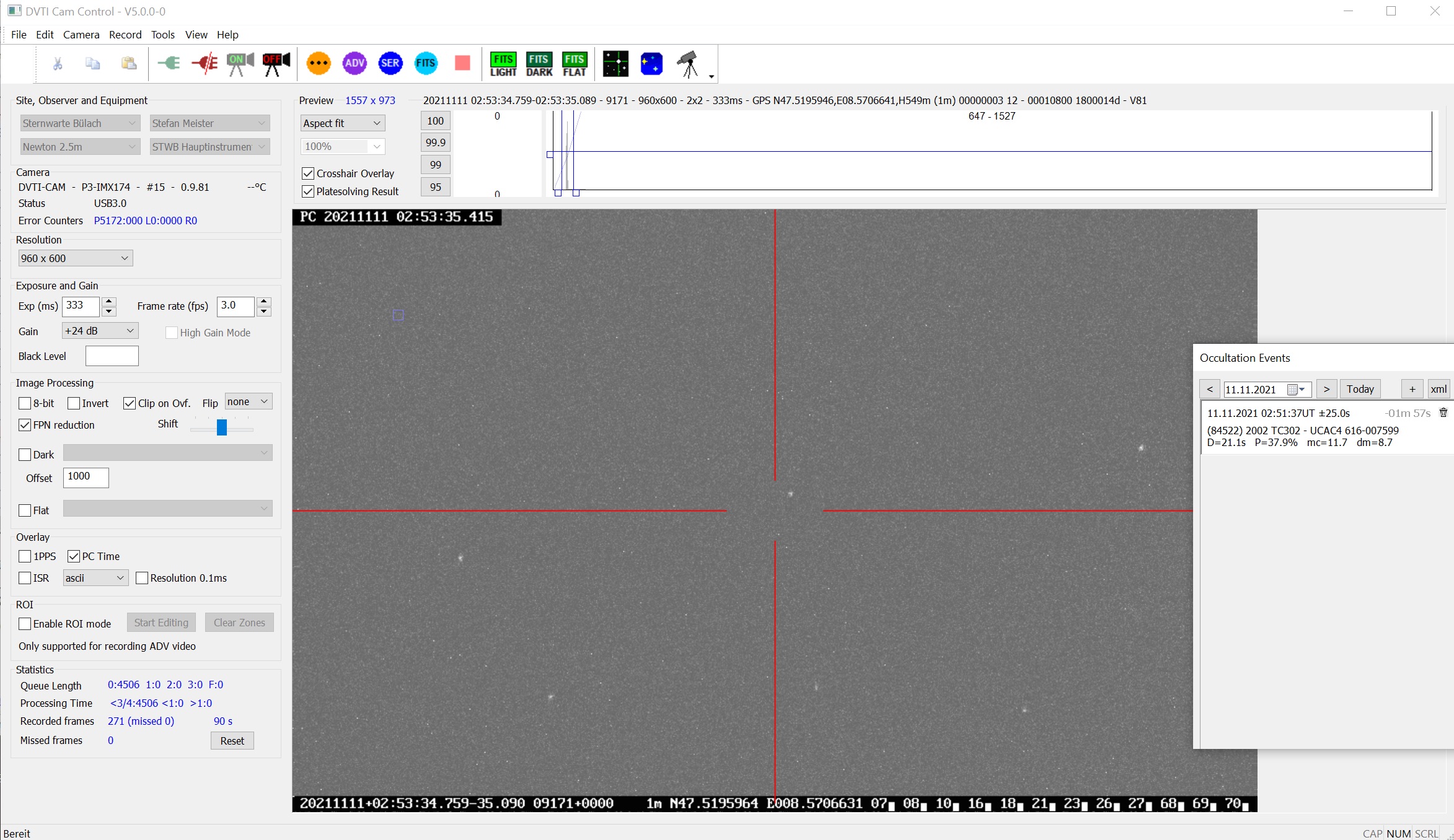Click trash icon to delete occultation event

click(x=1443, y=413)
